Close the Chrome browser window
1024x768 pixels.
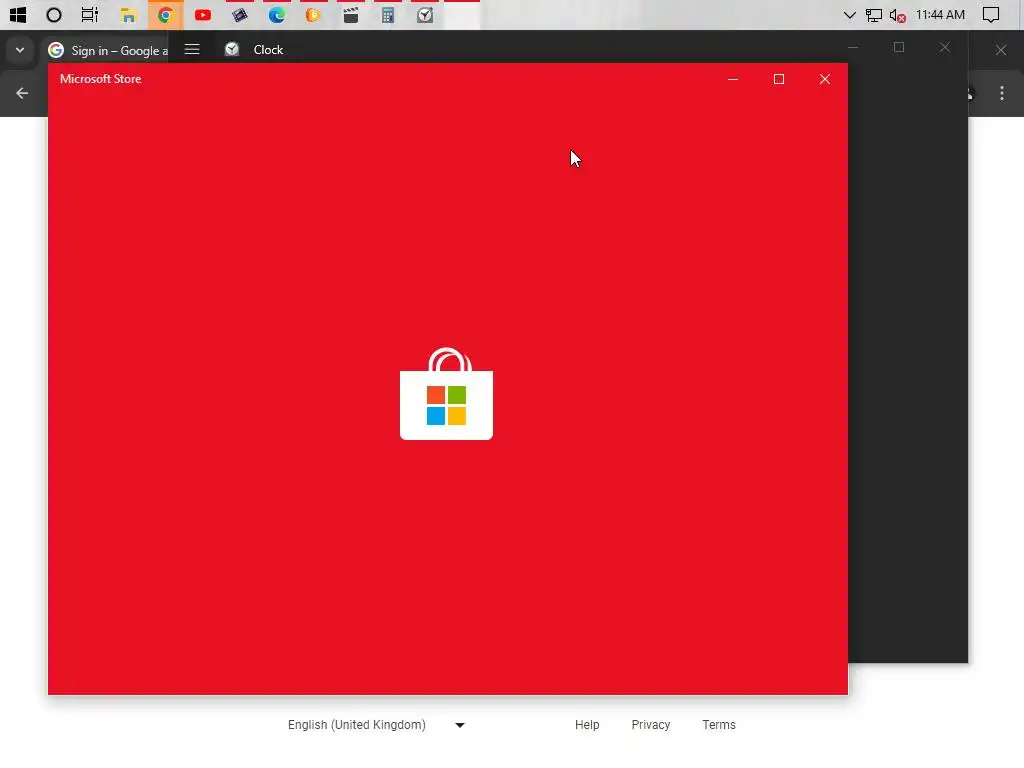coord(1000,50)
